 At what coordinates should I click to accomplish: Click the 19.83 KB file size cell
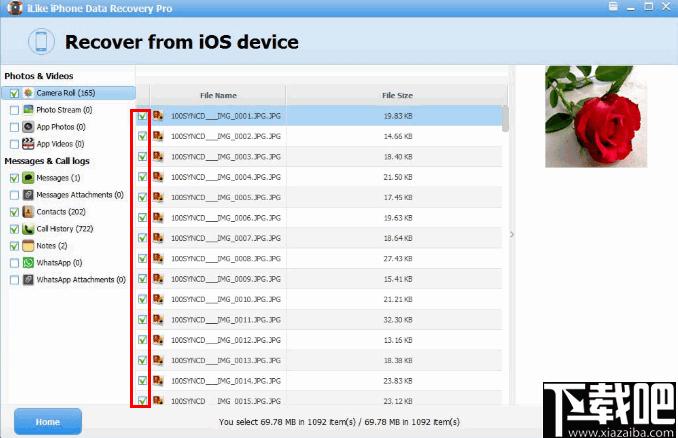[398, 116]
